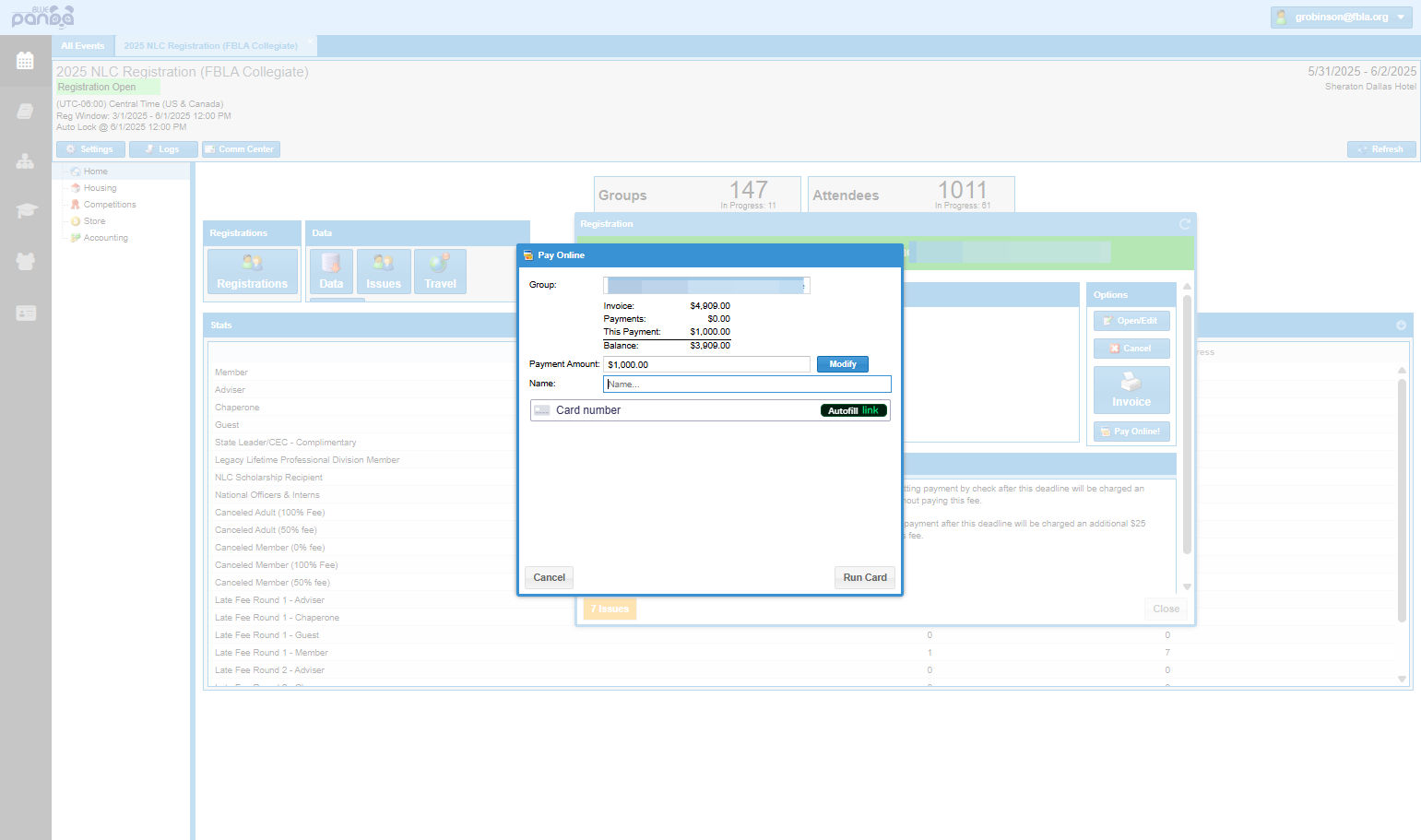Click the Refresh button

tap(1380, 149)
